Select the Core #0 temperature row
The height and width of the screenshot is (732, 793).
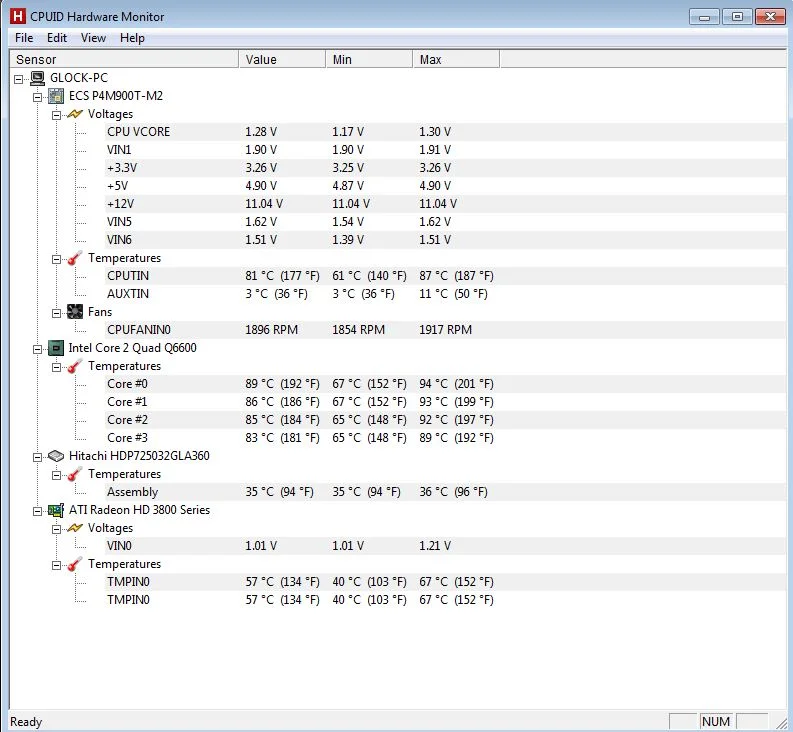click(x=446, y=384)
